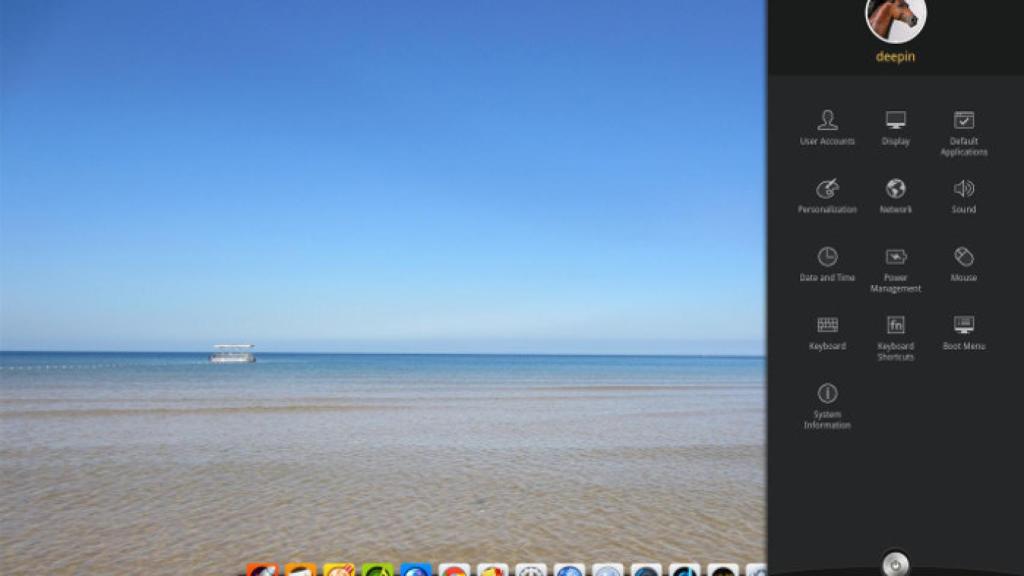Open the Boot Menu module

pyautogui.click(x=963, y=330)
